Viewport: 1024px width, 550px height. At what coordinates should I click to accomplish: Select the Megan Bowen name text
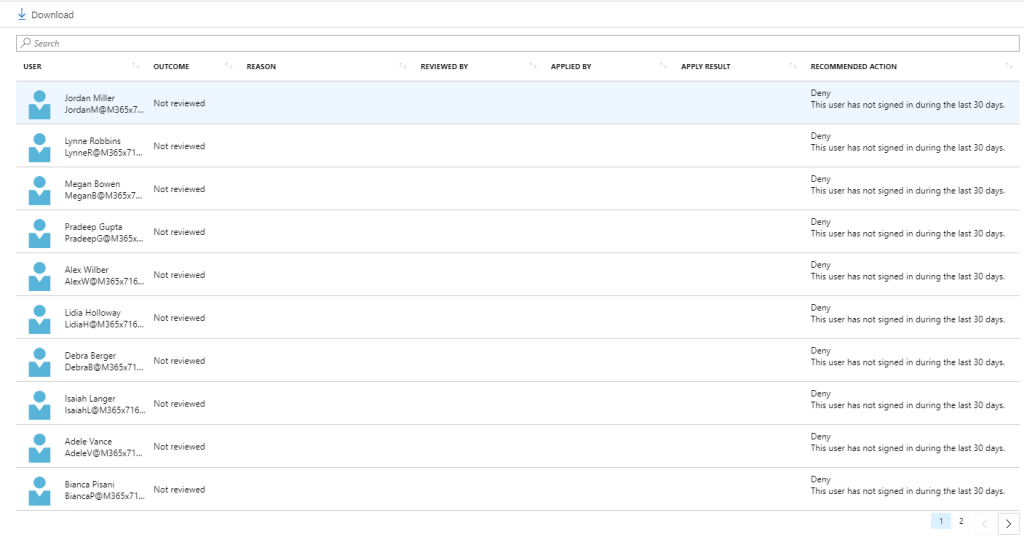coord(92,184)
